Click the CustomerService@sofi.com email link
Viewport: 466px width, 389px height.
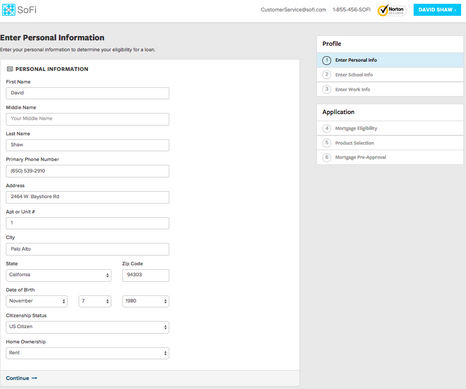coord(293,10)
